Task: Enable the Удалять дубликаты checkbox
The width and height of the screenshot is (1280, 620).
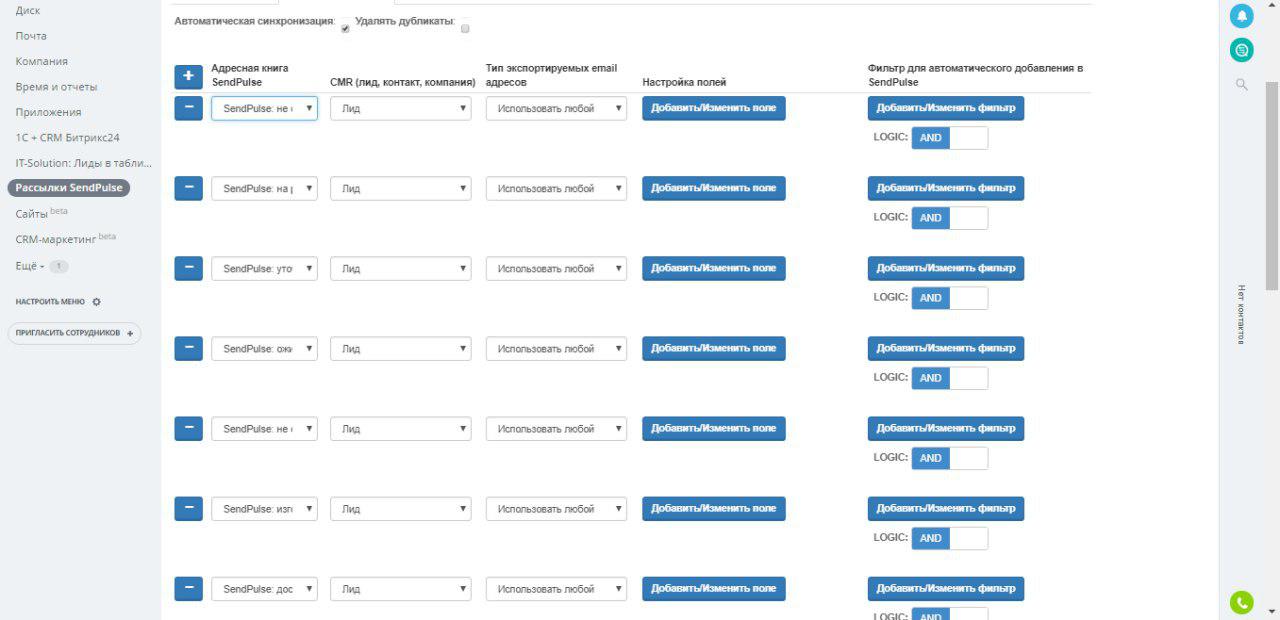Action: (x=465, y=29)
